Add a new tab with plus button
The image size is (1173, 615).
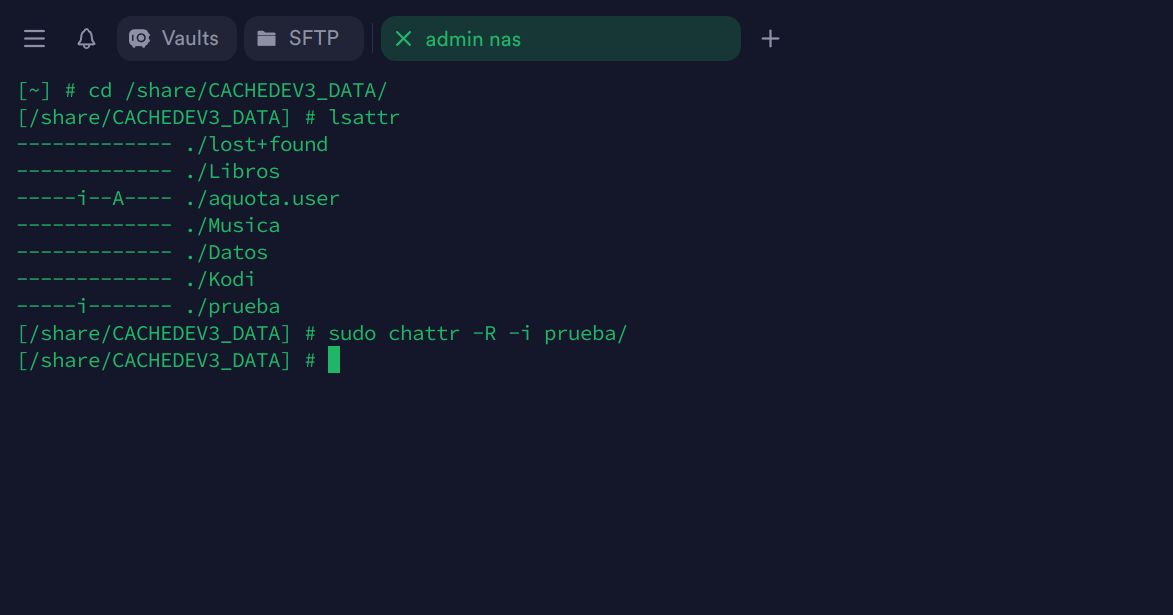[x=770, y=39]
